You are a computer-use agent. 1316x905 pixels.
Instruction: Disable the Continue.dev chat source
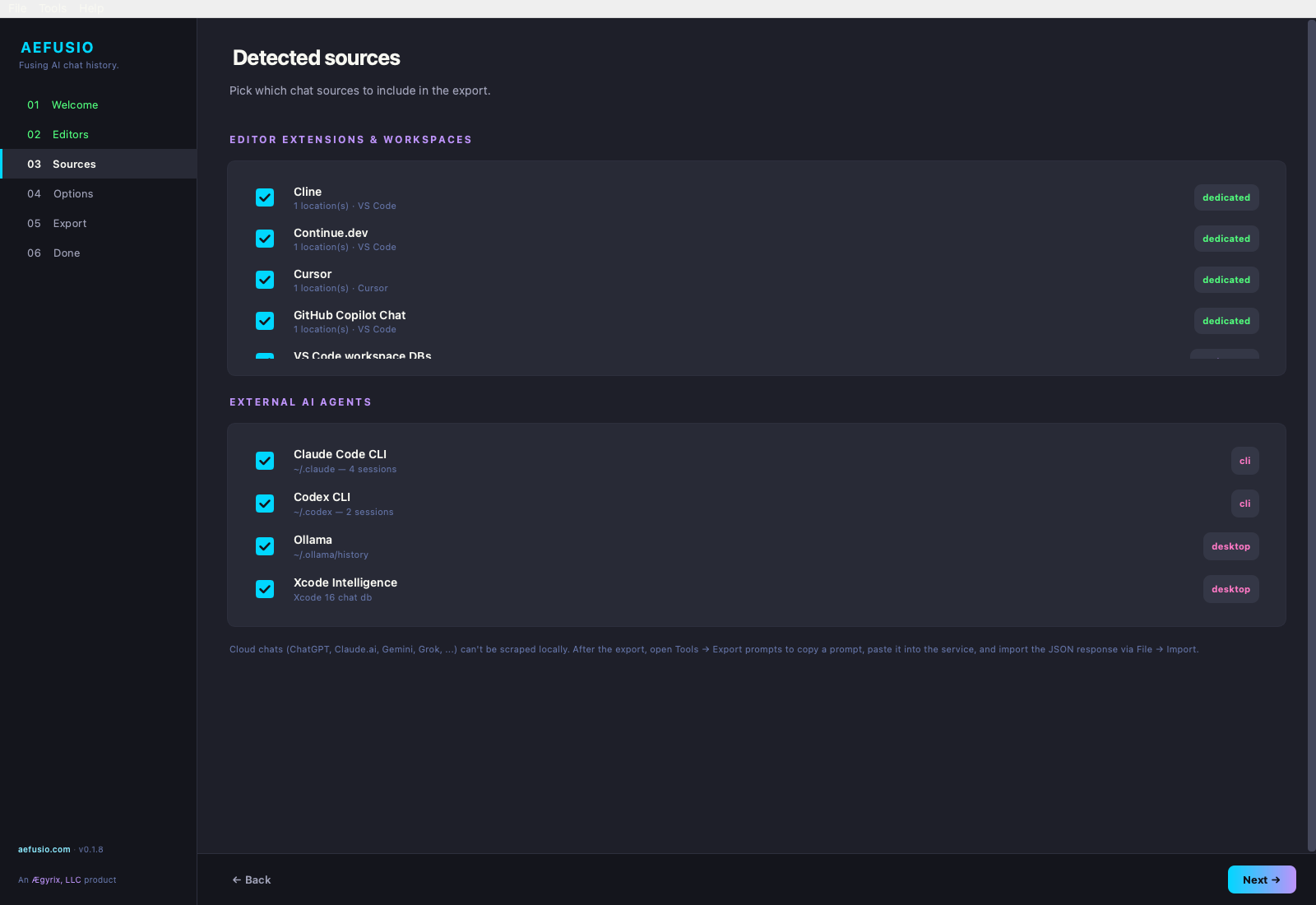coord(265,239)
